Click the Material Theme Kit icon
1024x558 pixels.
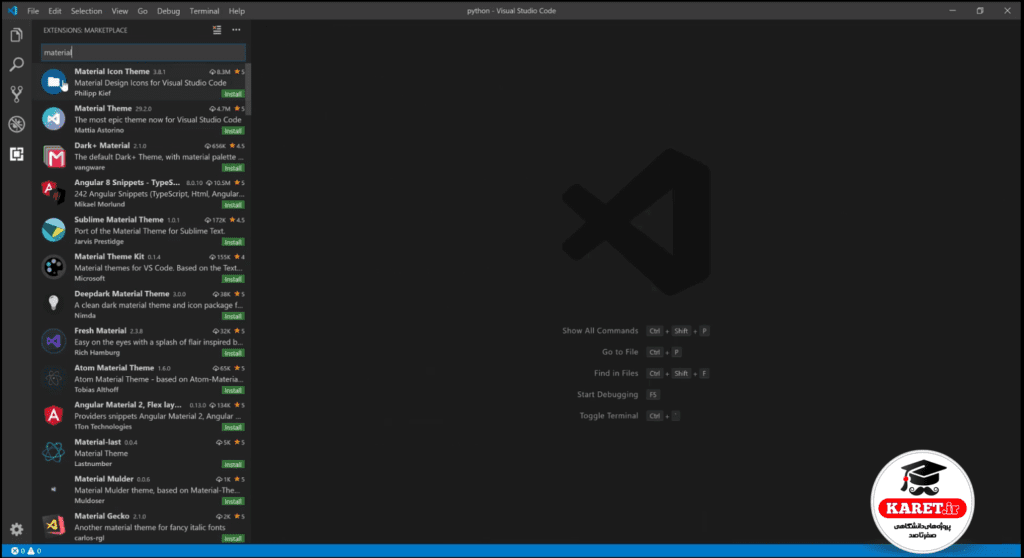point(54,267)
